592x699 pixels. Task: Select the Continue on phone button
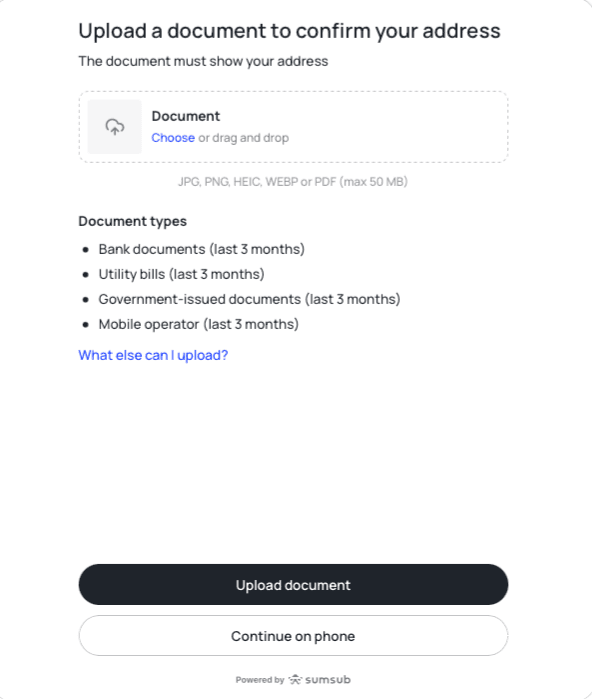(x=293, y=636)
